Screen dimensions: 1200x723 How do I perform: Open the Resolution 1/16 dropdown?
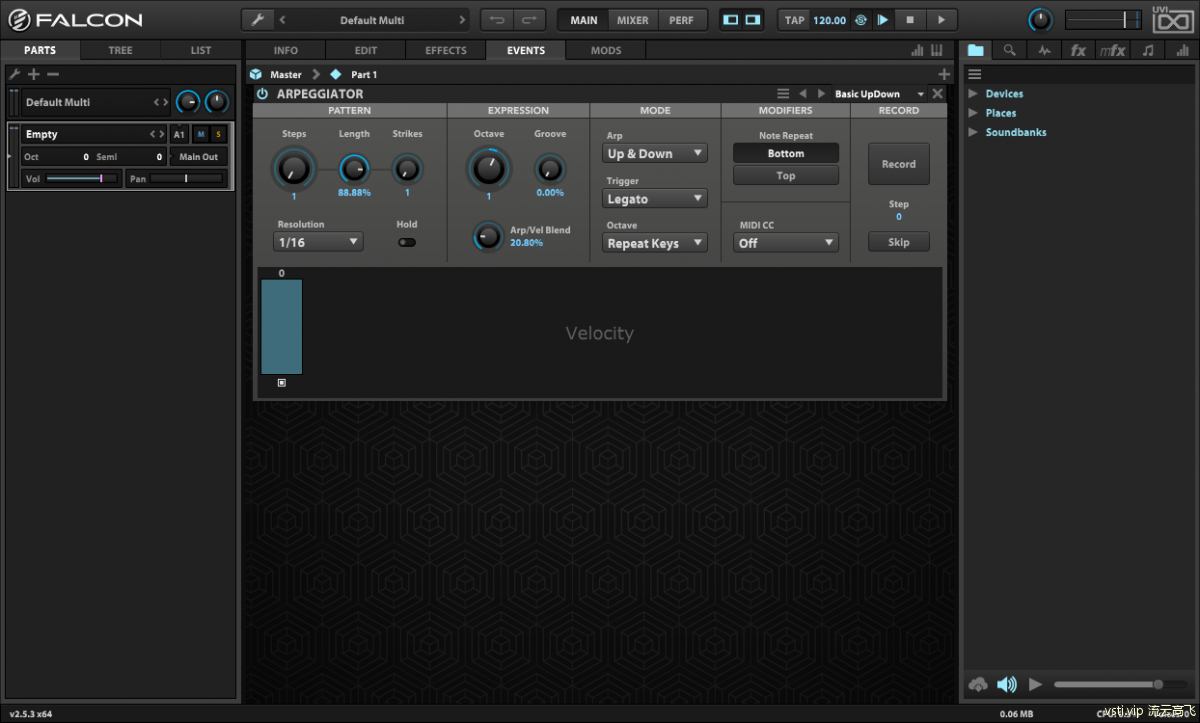(x=318, y=242)
